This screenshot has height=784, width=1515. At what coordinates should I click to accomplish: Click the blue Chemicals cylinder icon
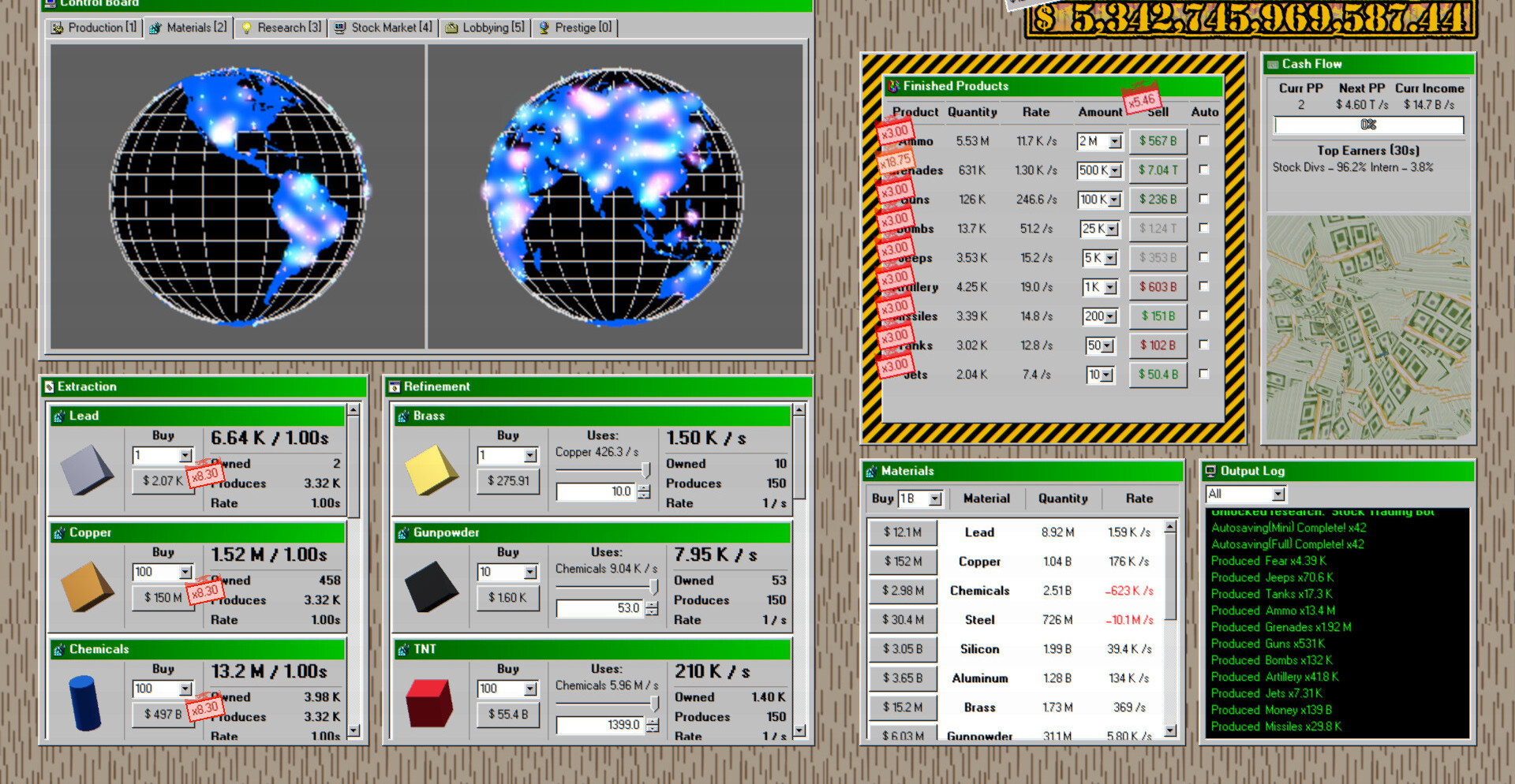coord(85,702)
